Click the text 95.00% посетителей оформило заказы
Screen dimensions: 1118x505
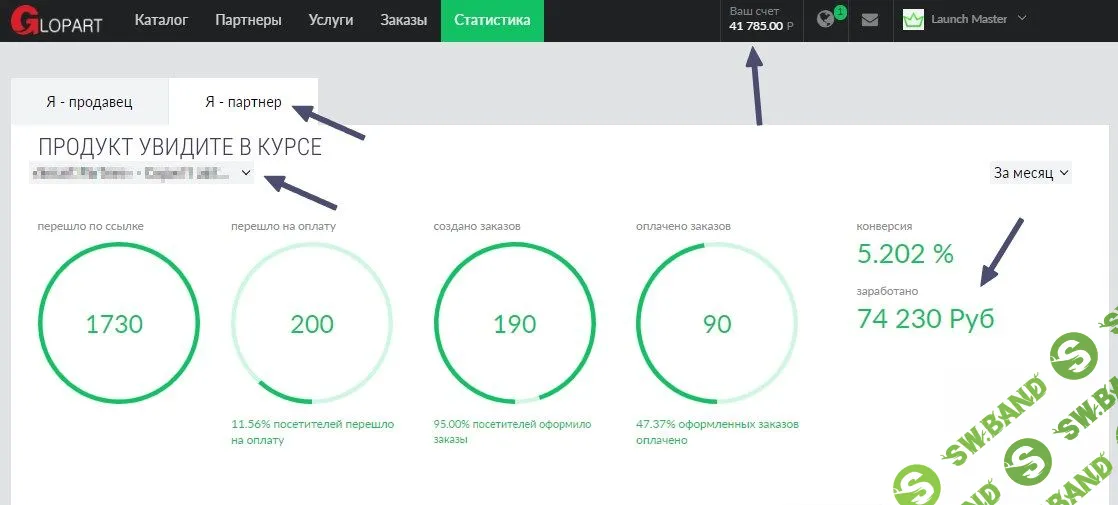tap(513, 432)
